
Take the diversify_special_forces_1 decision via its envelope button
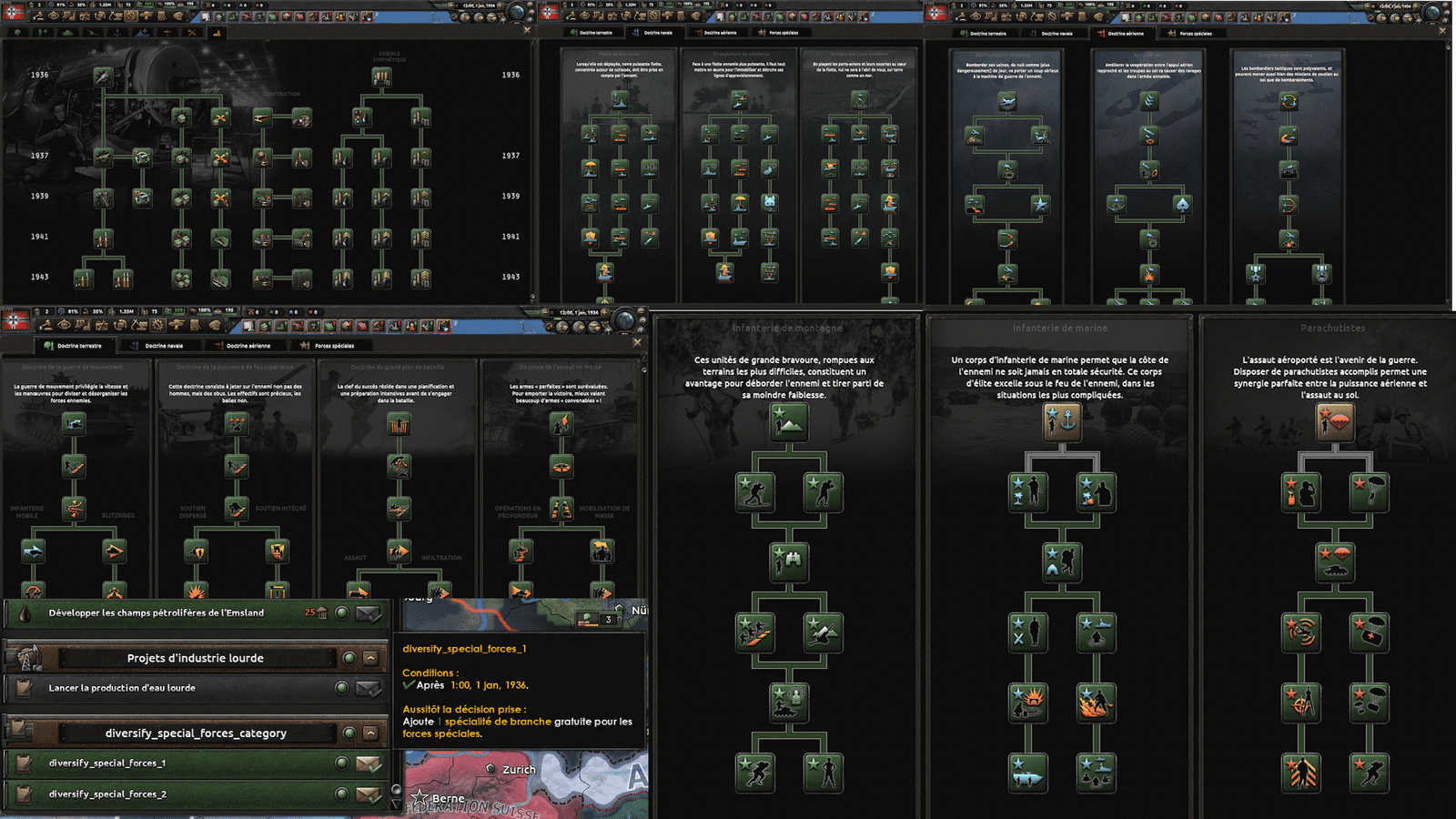click(x=369, y=763)
